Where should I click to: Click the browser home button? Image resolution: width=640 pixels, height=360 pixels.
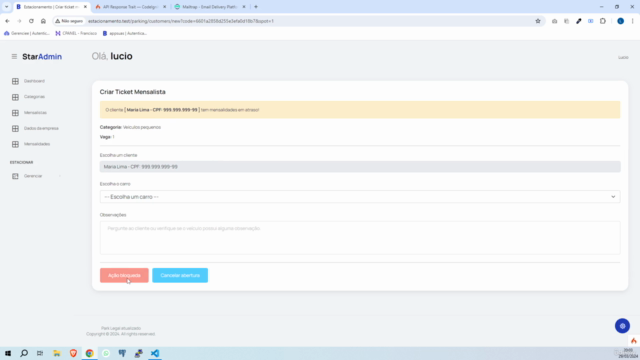(x=43, y=21)
